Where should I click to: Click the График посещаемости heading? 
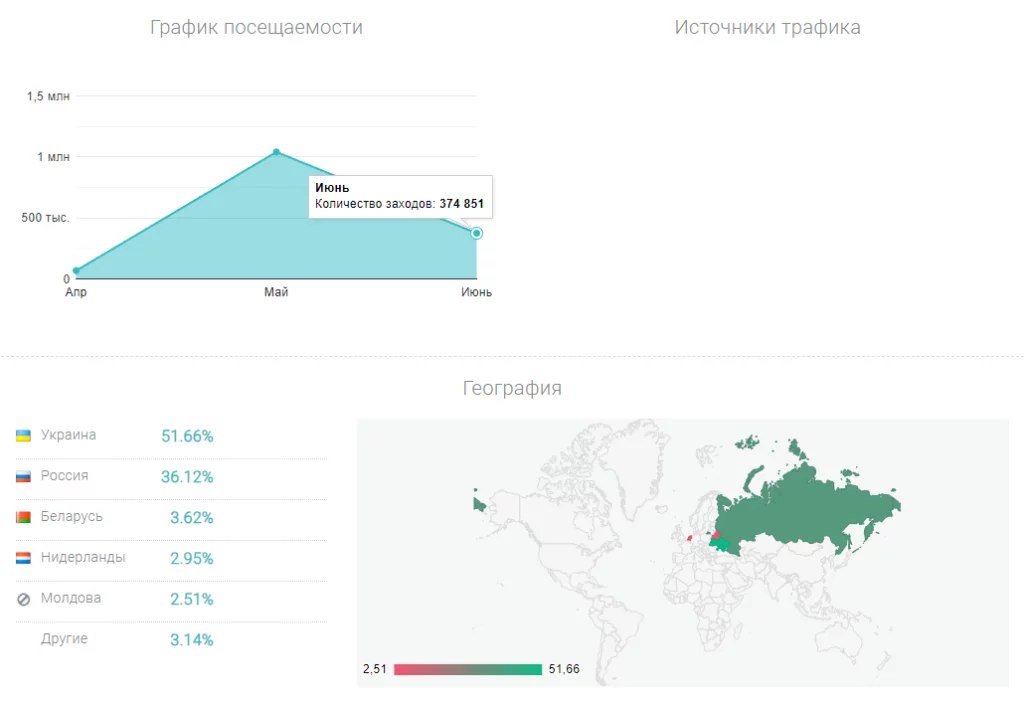[256, 28]
